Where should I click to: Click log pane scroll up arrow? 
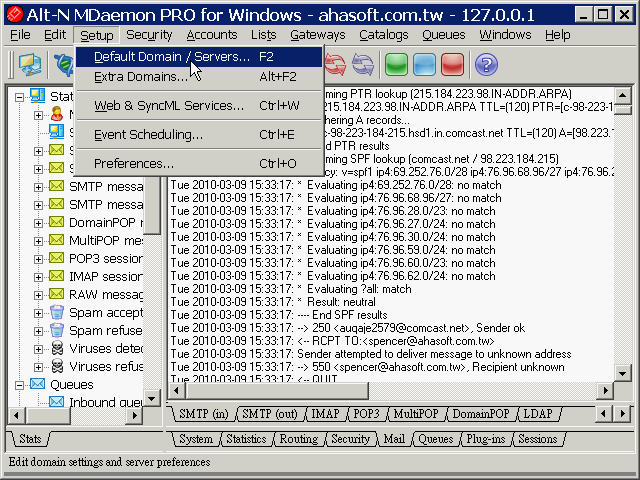[623, 96]
